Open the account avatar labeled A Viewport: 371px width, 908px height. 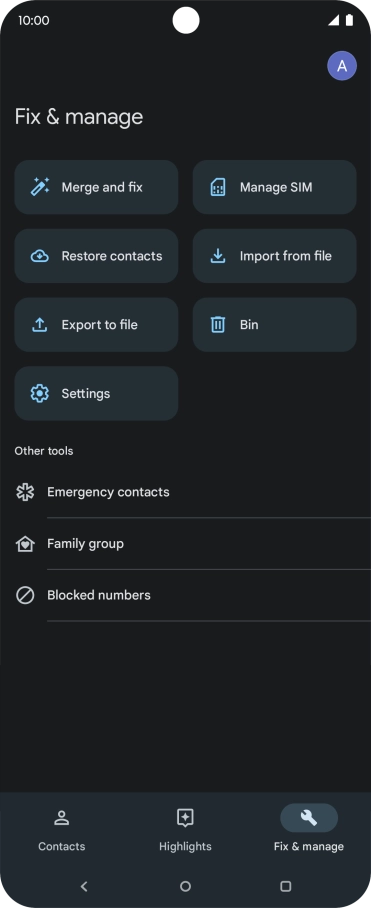[x=342, y=65]
